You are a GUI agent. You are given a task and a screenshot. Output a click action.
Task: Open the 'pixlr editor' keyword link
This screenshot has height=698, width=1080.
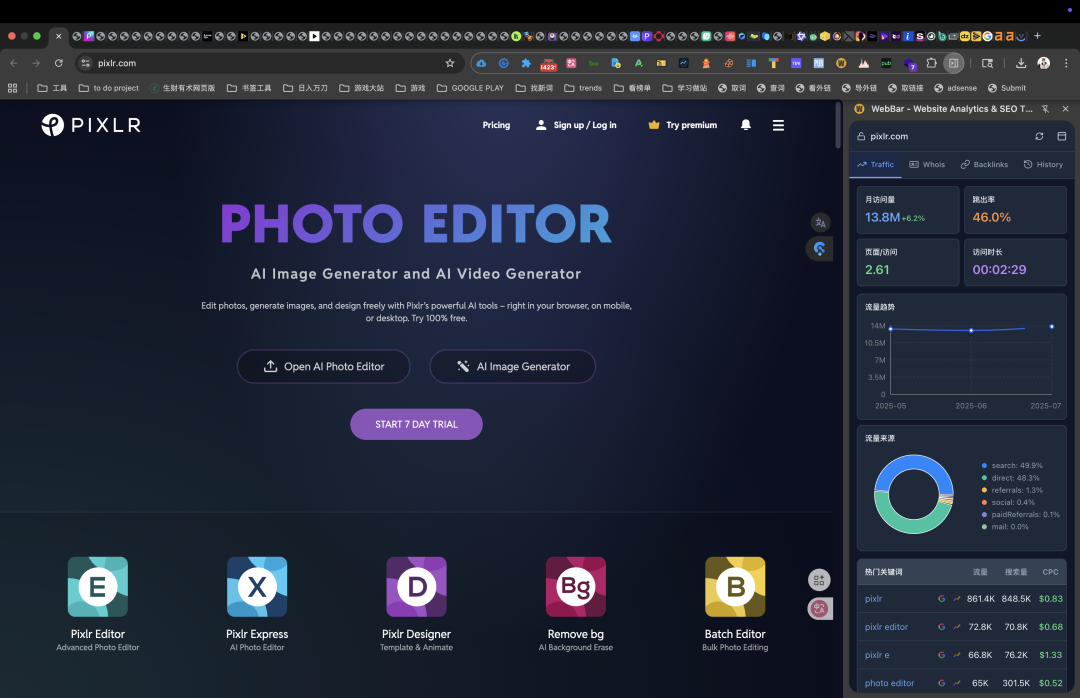[886, 627]
